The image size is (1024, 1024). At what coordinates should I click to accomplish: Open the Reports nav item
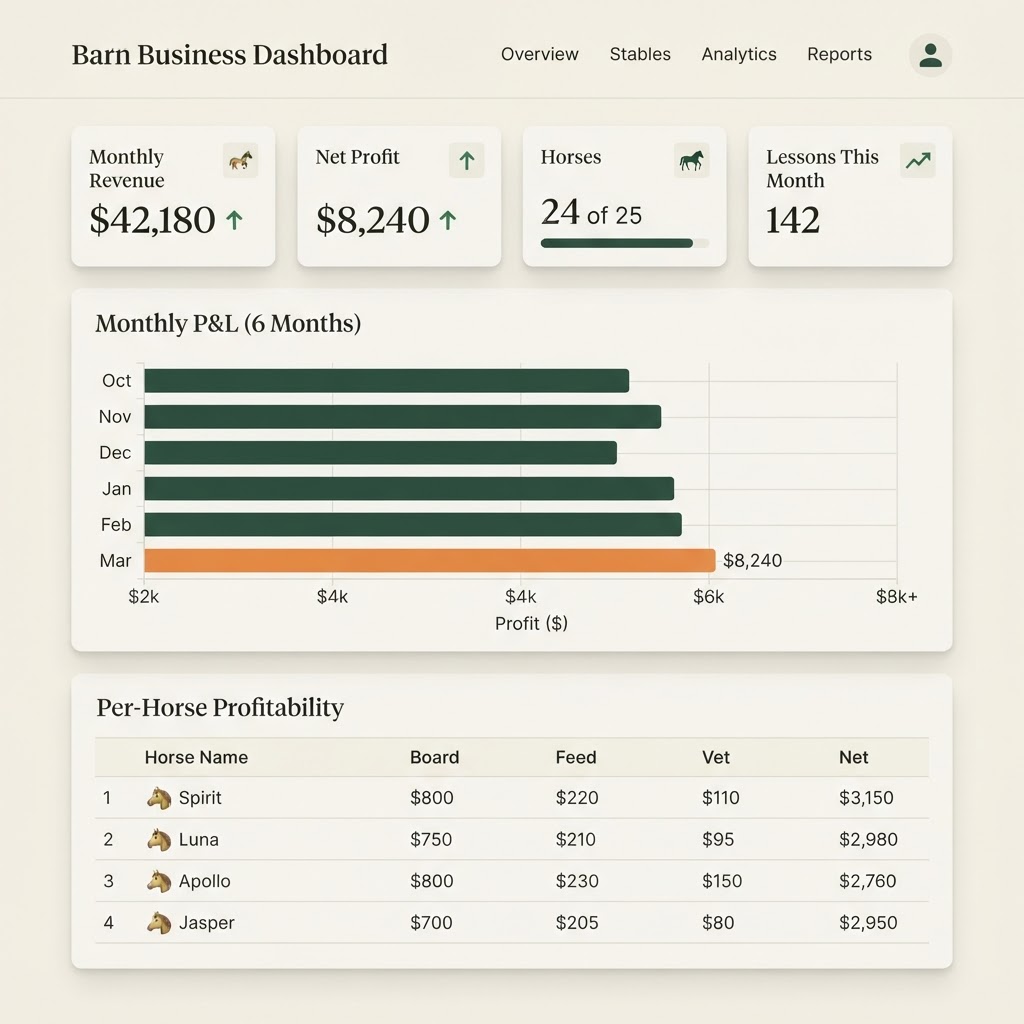839,54
